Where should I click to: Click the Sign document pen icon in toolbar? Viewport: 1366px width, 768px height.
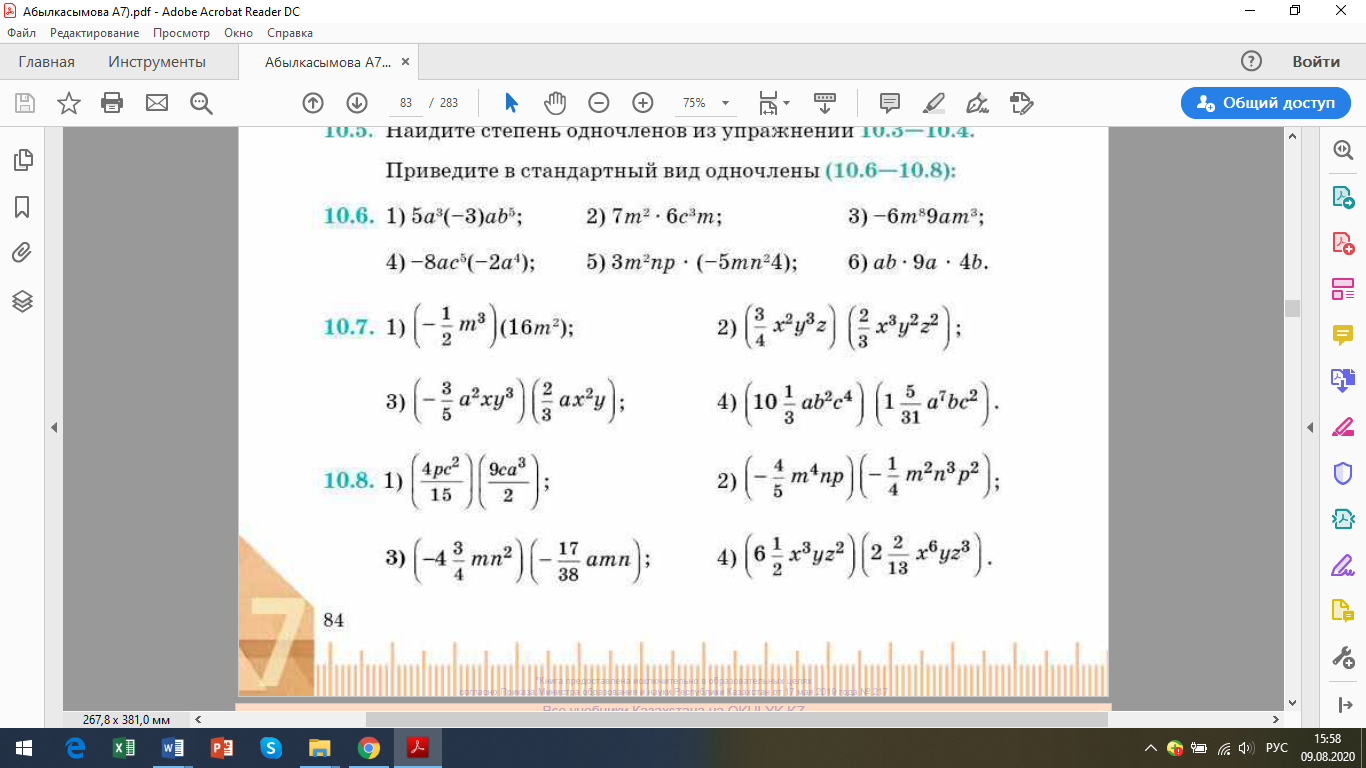pos(977,103)
